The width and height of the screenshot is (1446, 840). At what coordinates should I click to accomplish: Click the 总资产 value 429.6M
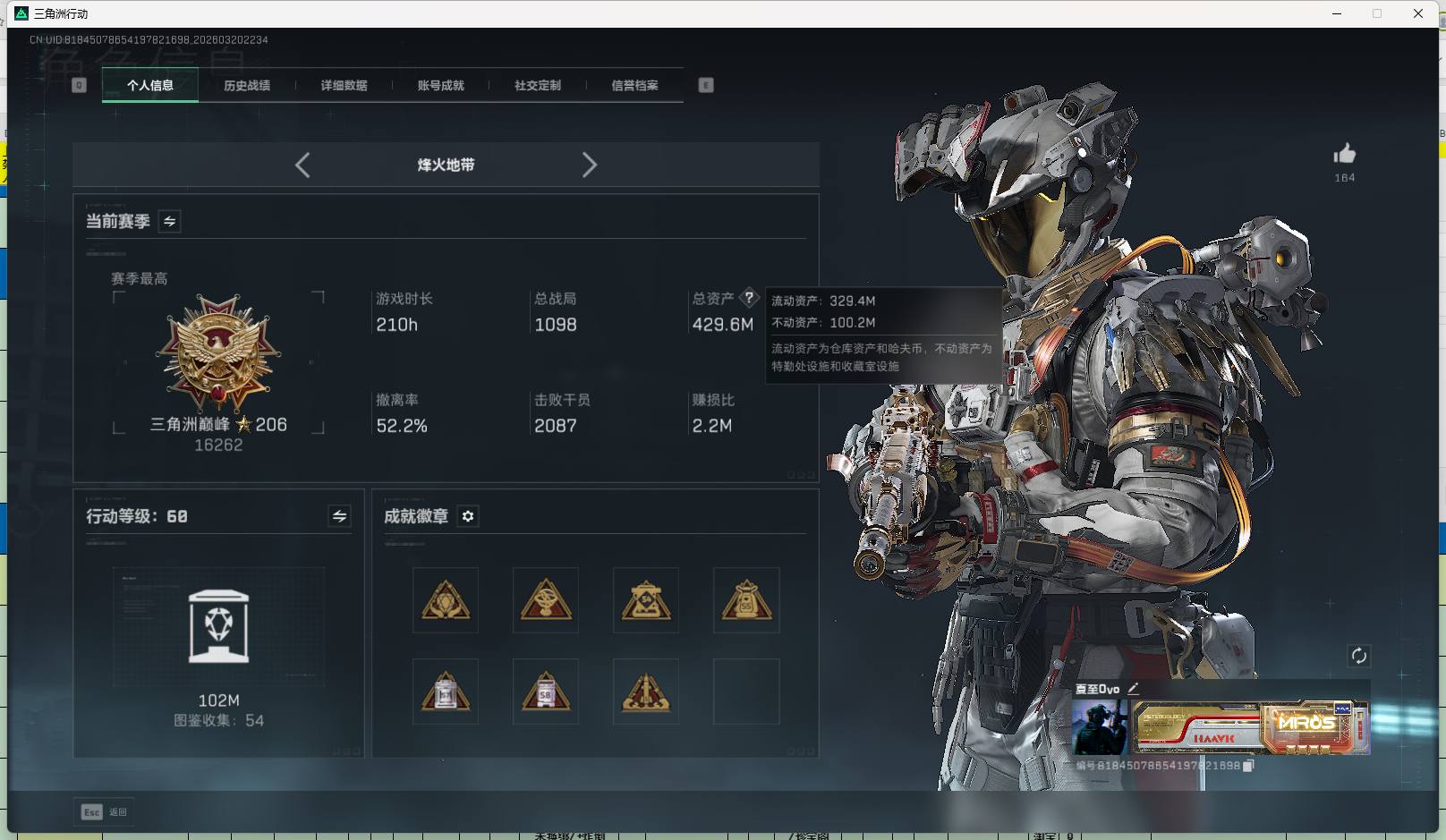click(723, 325)
